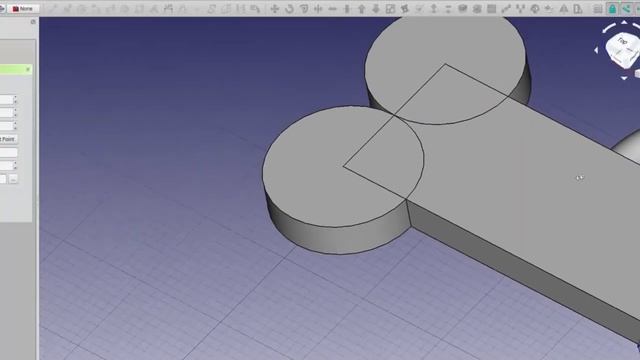Select the Split tool icon

click(x=347, y=9)
